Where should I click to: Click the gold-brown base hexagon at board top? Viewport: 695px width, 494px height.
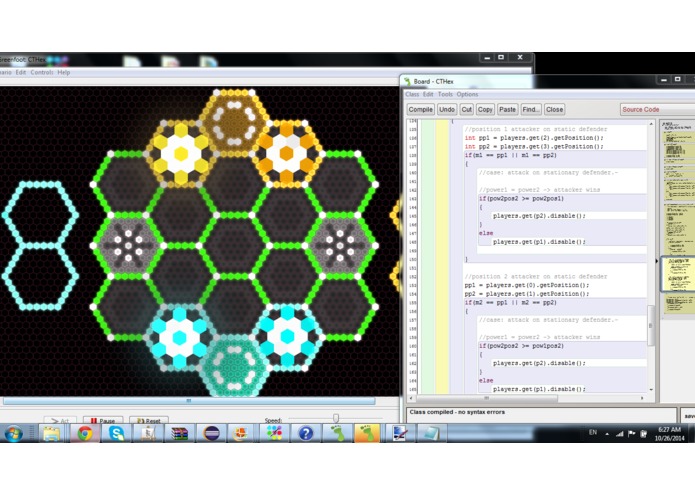[x=234, y=121]
